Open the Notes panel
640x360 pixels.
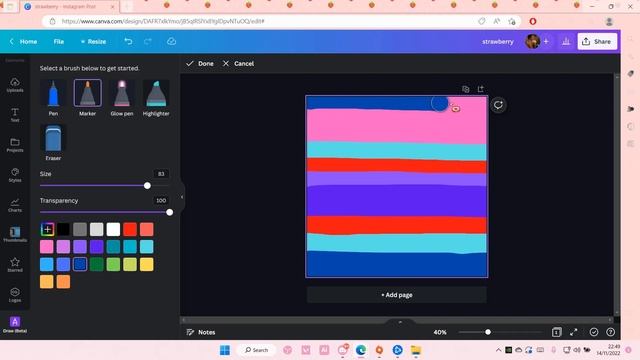pyautogui.click(x=201, y=332)
